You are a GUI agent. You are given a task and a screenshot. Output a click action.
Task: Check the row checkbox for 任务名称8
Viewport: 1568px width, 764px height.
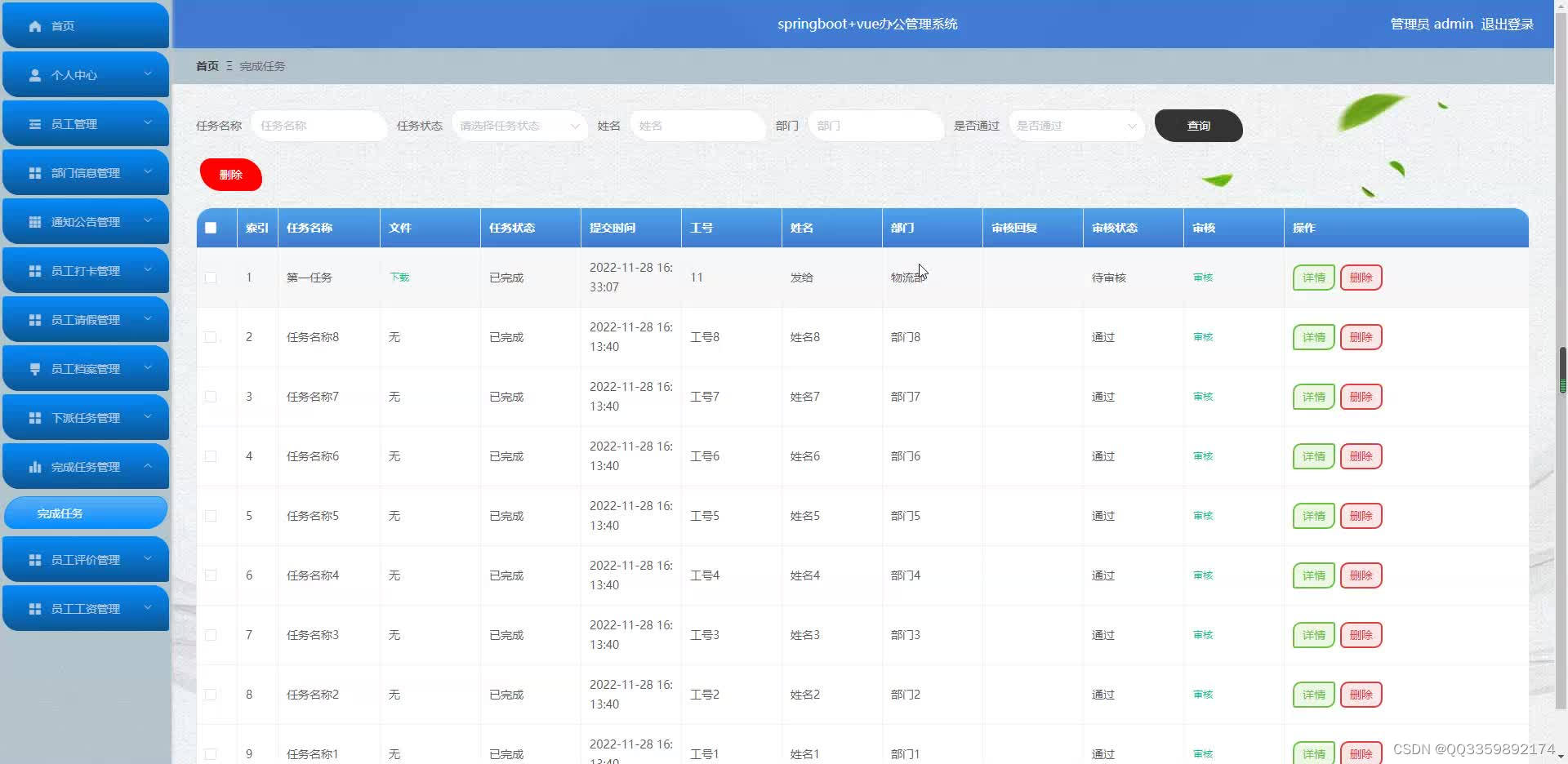click(211, 337)
